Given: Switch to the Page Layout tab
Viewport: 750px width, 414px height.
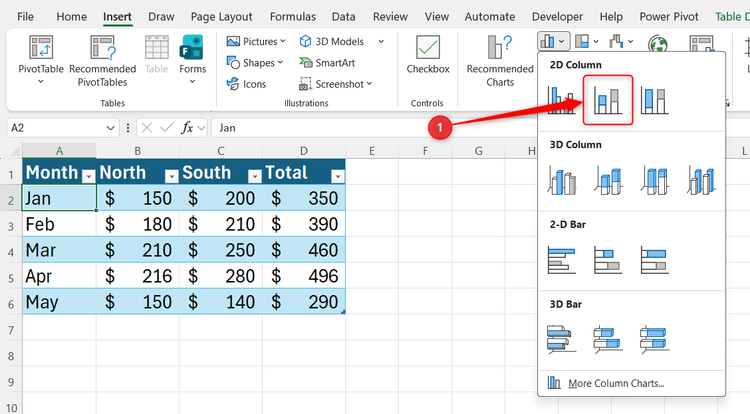Looking at the screenshot, I should click(221, 17).
